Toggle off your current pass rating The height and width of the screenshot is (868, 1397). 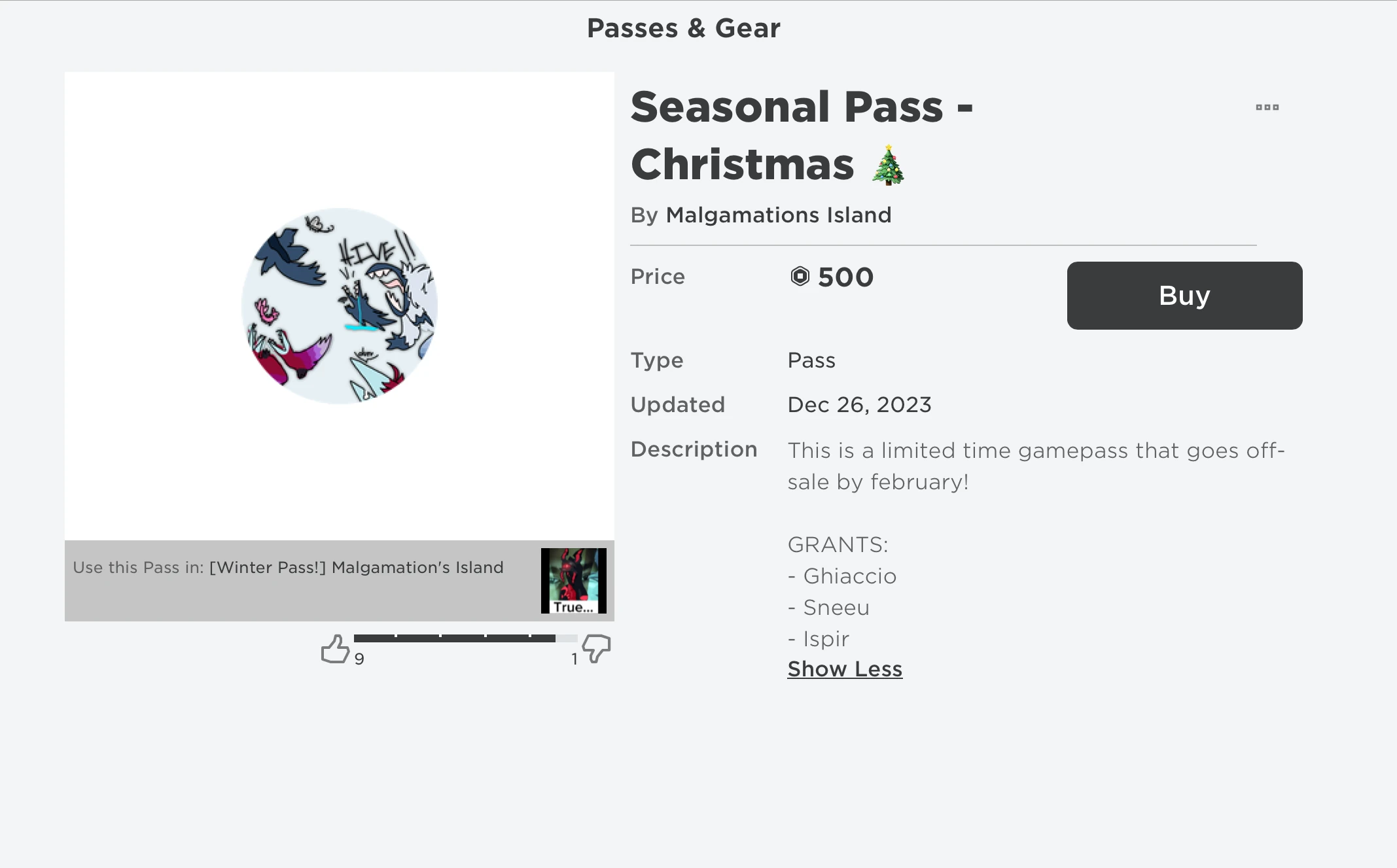click(335, 647)
